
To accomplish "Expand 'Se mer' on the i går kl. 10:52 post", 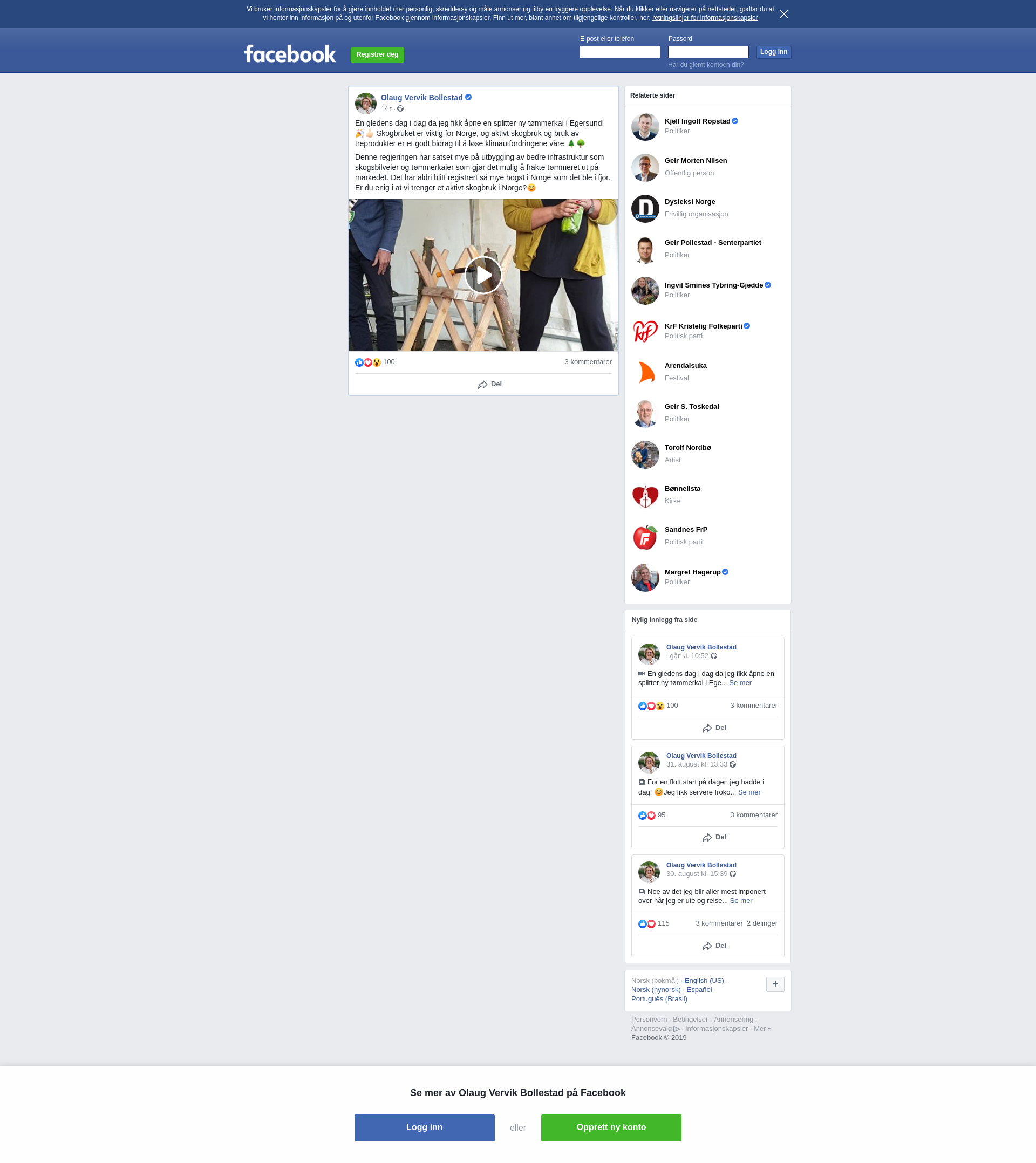I will [x=740, y=683].
